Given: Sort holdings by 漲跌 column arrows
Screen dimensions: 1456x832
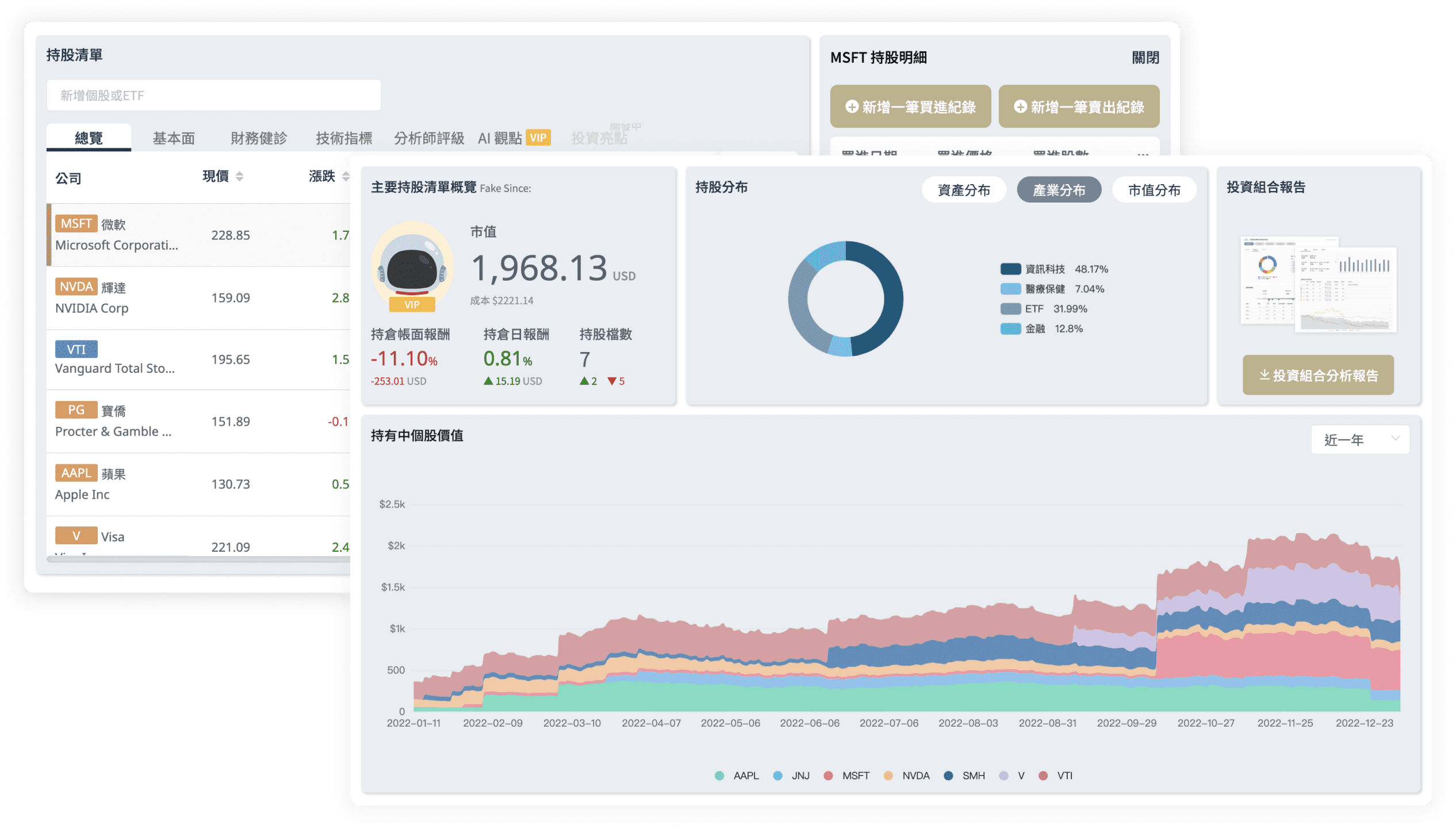Looking at the screenshot, I should pos(345,176).
